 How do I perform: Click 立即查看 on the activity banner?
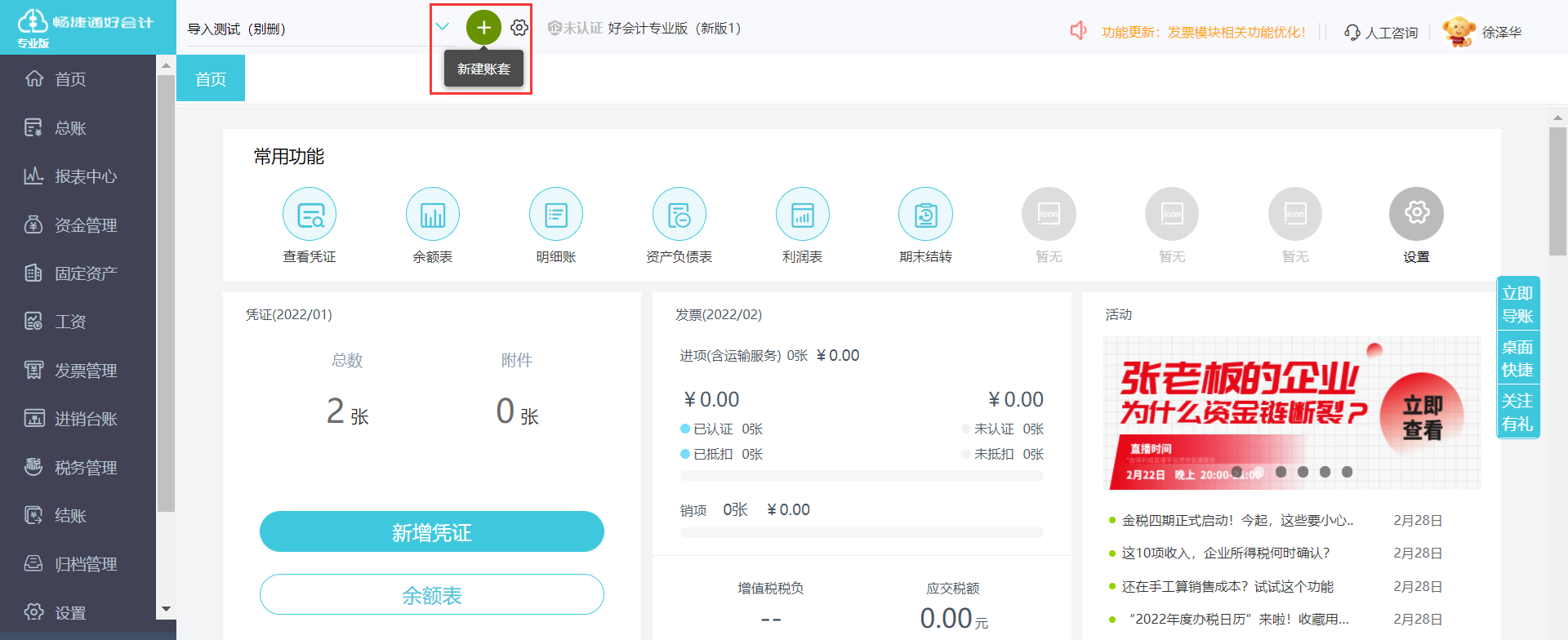click(1422, 417)
